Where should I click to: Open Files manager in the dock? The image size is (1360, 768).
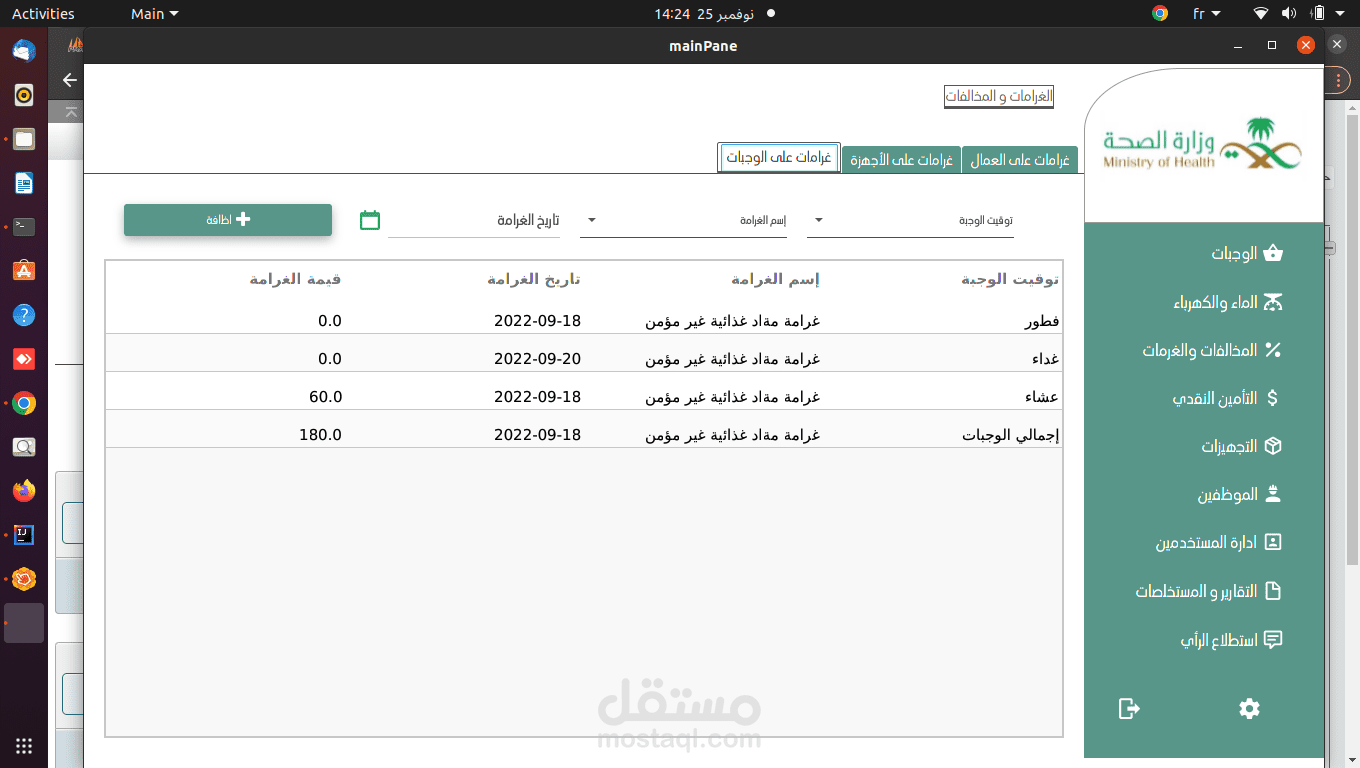point(24,139)
